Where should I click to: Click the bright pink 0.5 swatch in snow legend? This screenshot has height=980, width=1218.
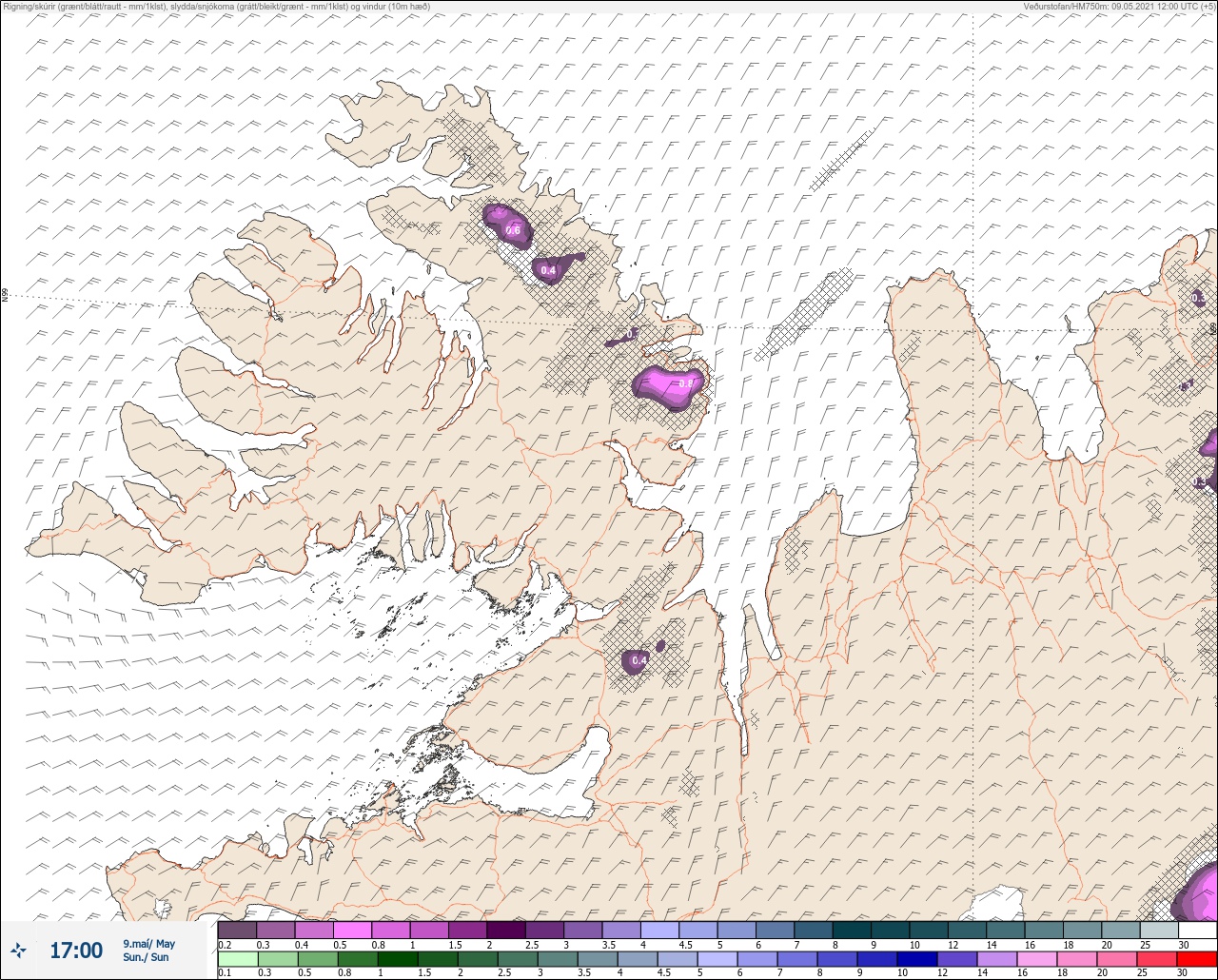coord(352,930)
